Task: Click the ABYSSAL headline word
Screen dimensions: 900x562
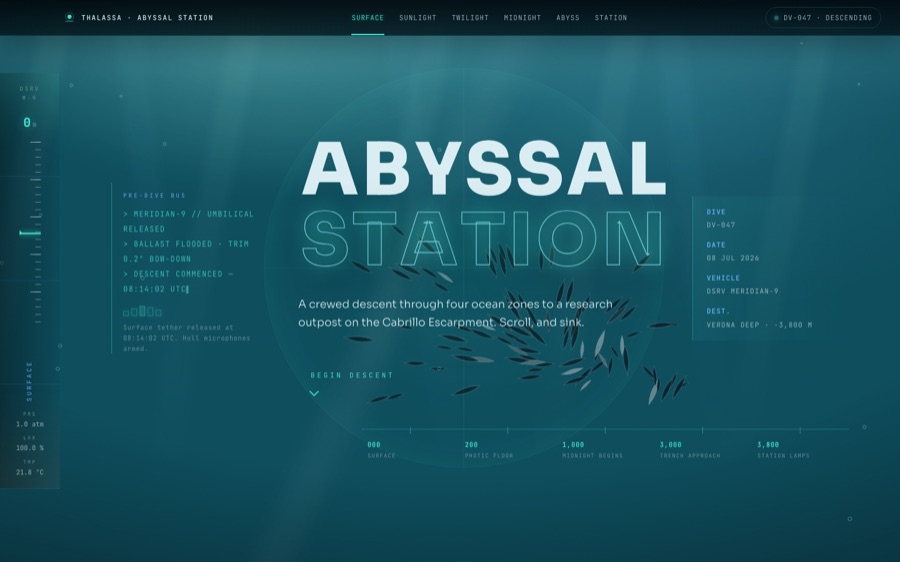Action: pos(484,168)
